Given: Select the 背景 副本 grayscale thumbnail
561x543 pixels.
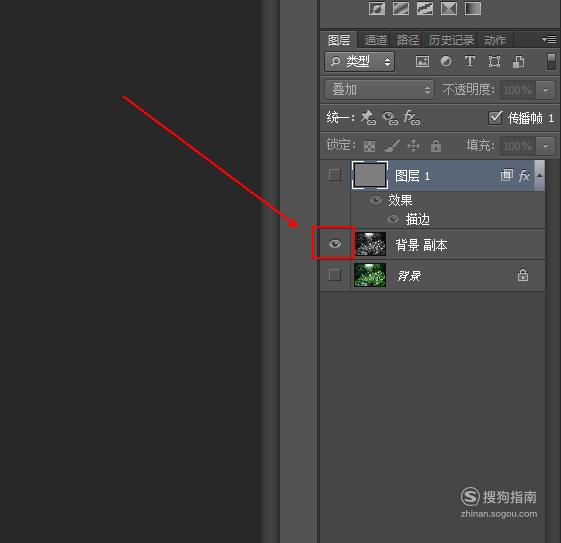Looking at the screenshot, I should coord(370,244).
